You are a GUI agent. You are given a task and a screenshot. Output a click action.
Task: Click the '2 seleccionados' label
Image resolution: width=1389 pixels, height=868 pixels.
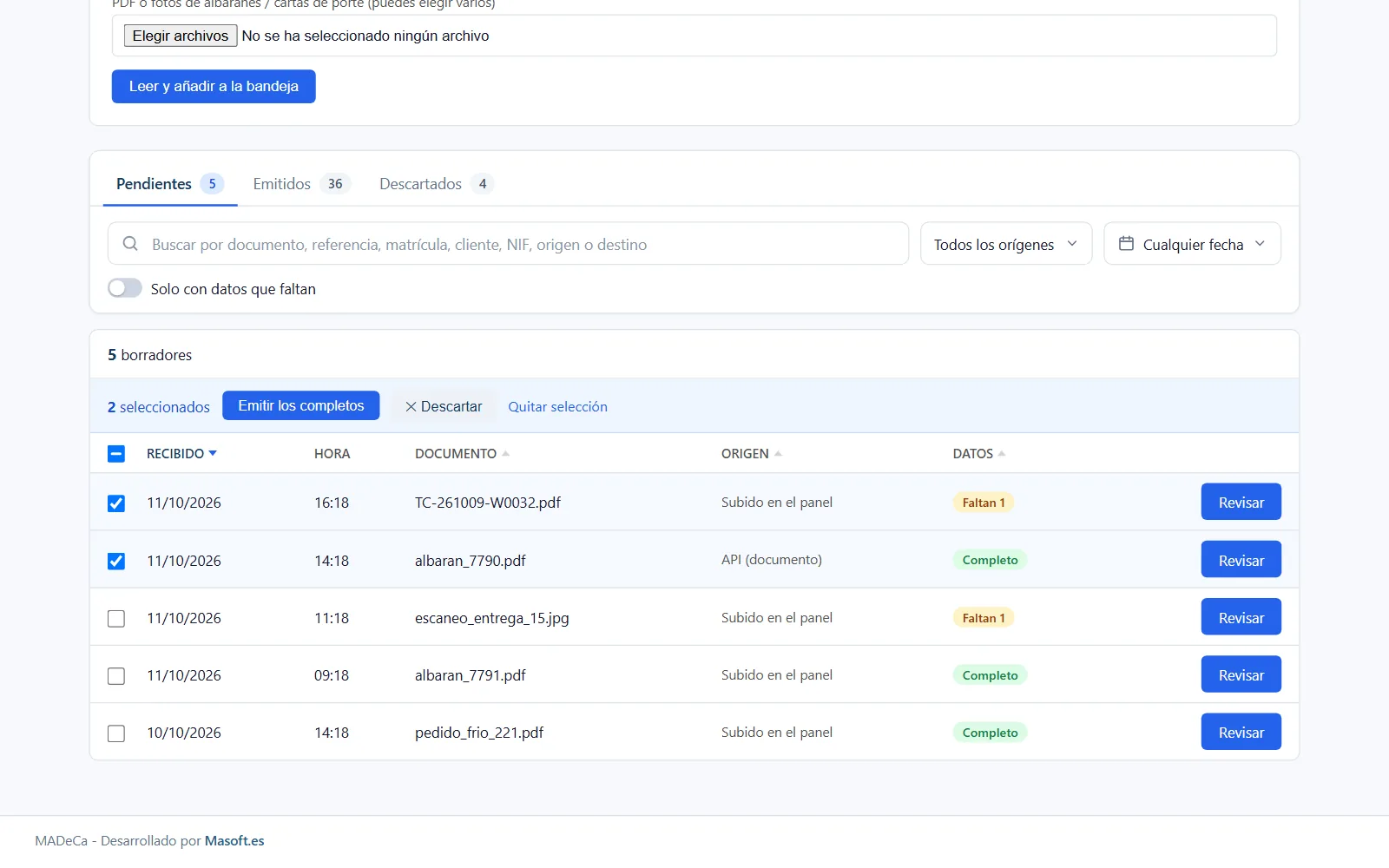(x=159, y=407)
